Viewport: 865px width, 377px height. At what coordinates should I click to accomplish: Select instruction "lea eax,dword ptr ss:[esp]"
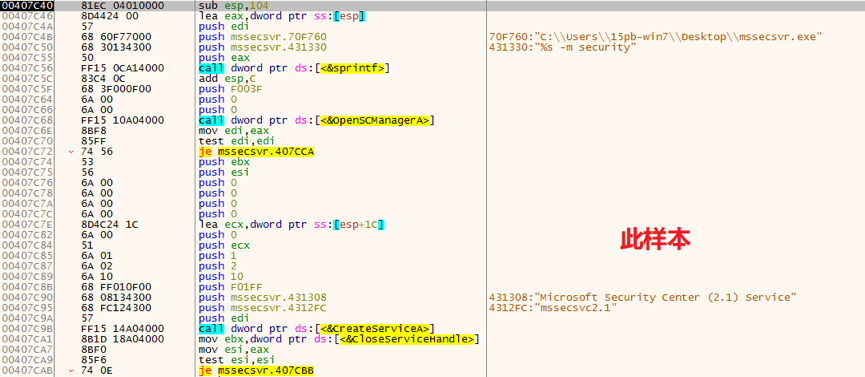tap(282, 16)
